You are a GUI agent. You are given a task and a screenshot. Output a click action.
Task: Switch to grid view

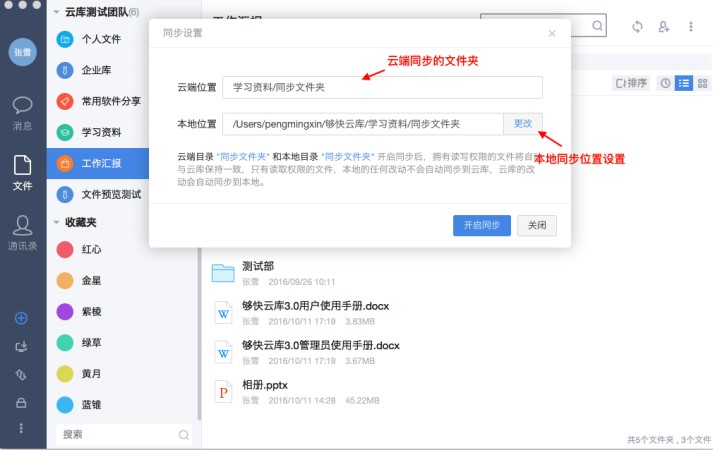tap(703, 83)
